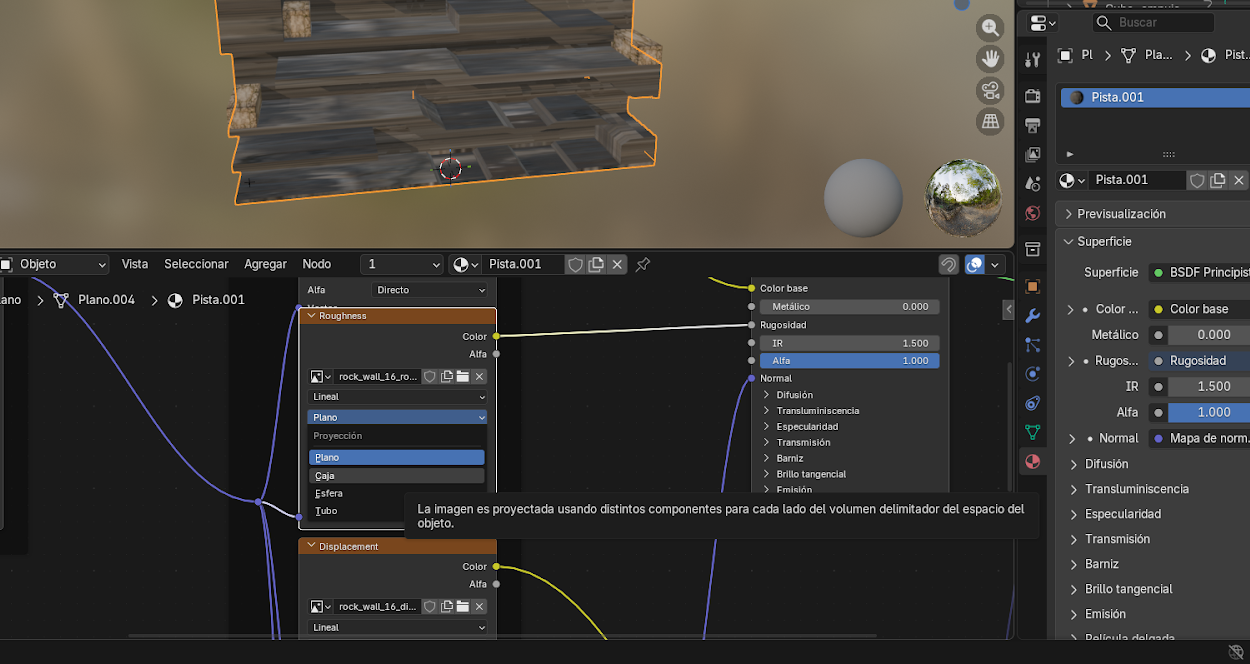Choose Caja from the projection list
The width and height of the screenshot is (1250, 664).
pos(396,476)
